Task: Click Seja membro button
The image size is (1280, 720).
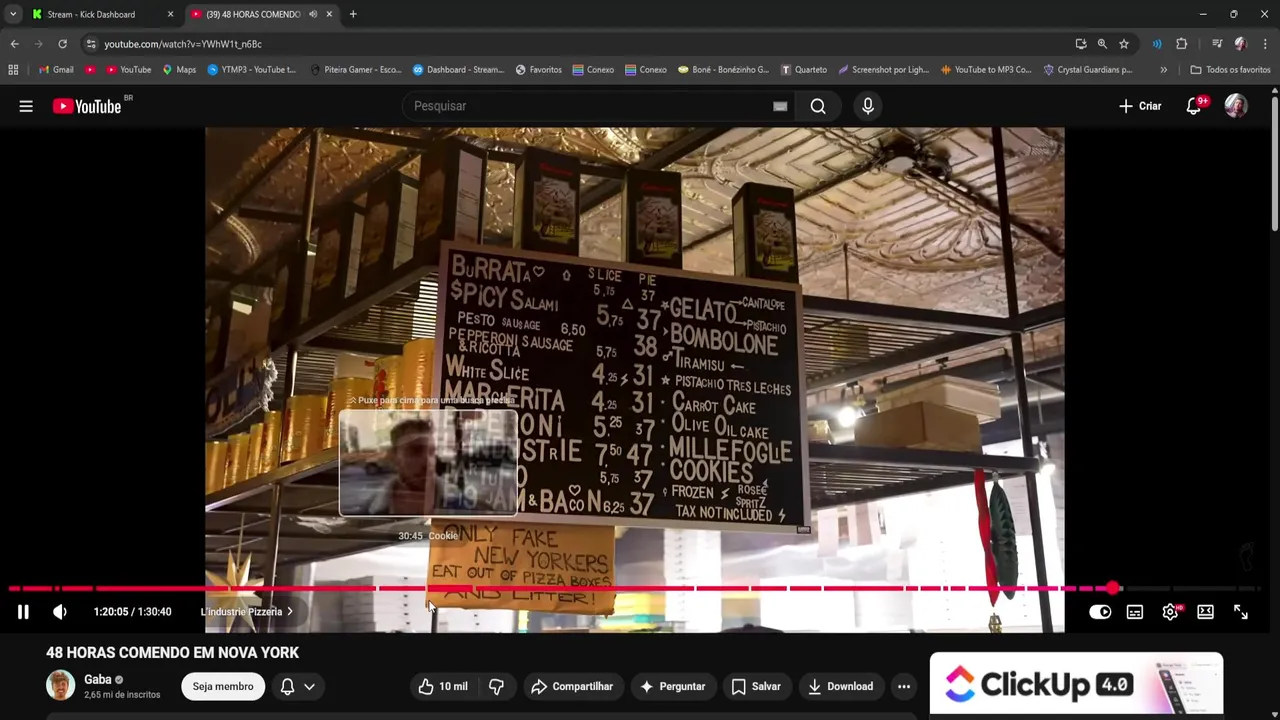Action: tap(223, 686)
